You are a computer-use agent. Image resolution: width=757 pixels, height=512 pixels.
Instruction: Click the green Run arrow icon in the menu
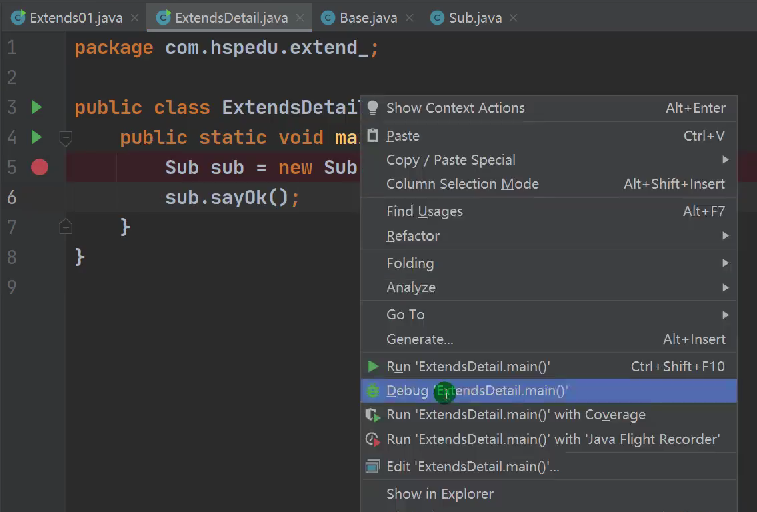click(372, 366)
